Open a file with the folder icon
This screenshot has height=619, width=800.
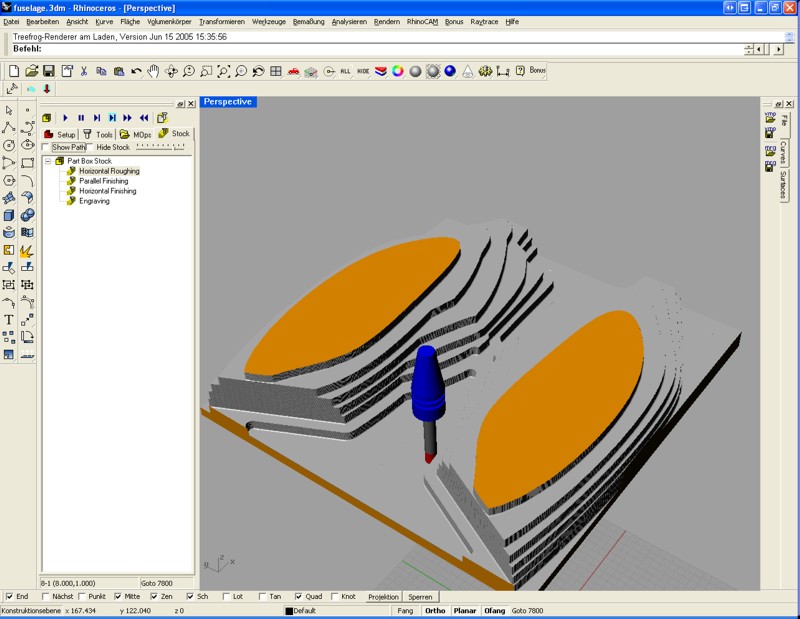32,71
